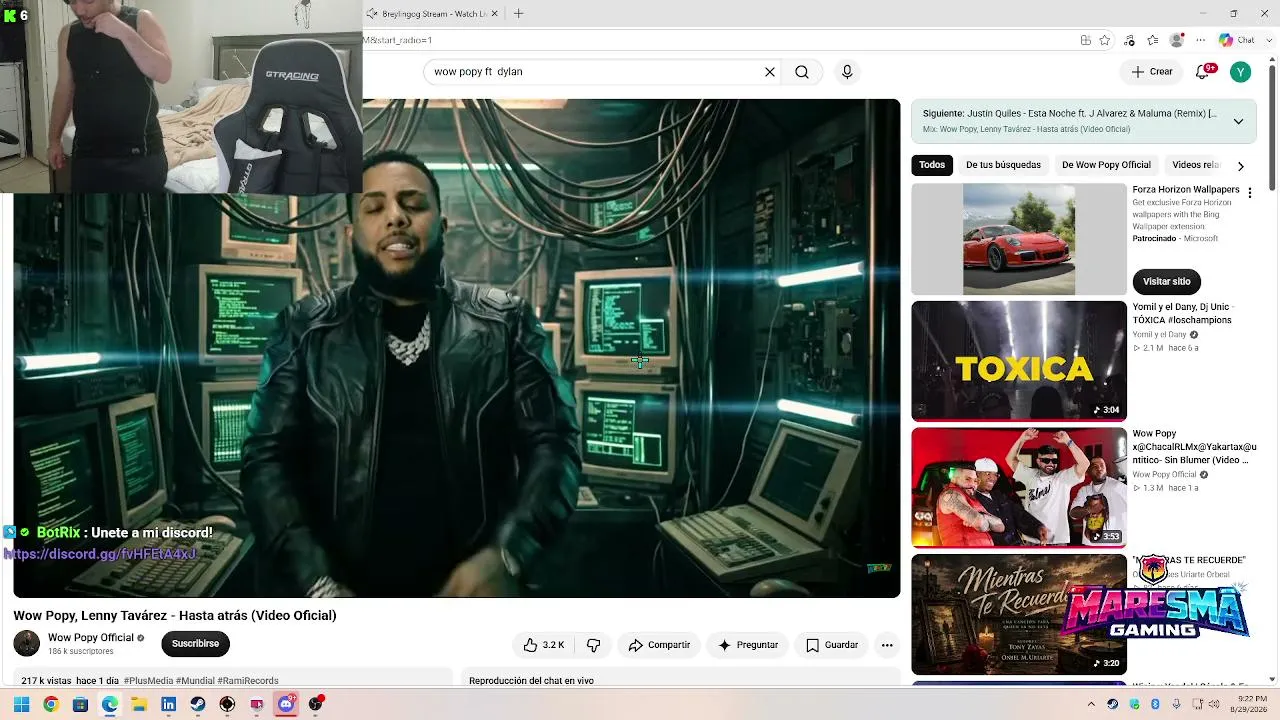Click microphone icon in system tray
The image size is (1280, 720).
click(1176, 704)
